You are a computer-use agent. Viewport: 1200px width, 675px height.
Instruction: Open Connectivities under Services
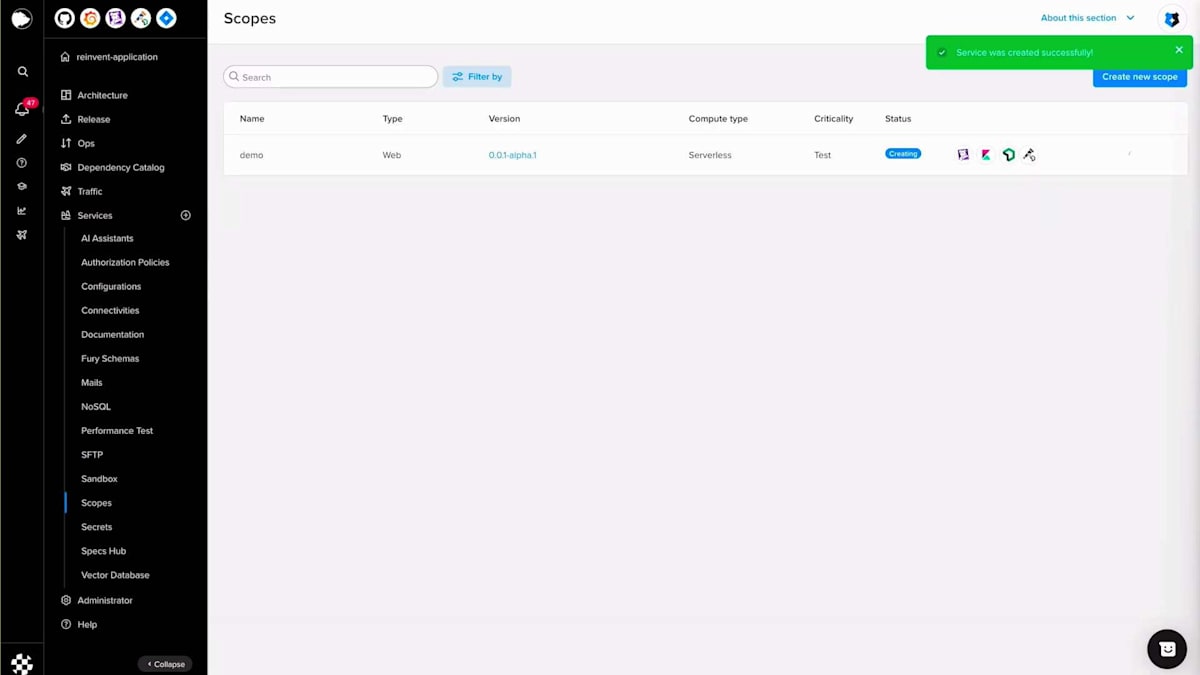(110, 310)
